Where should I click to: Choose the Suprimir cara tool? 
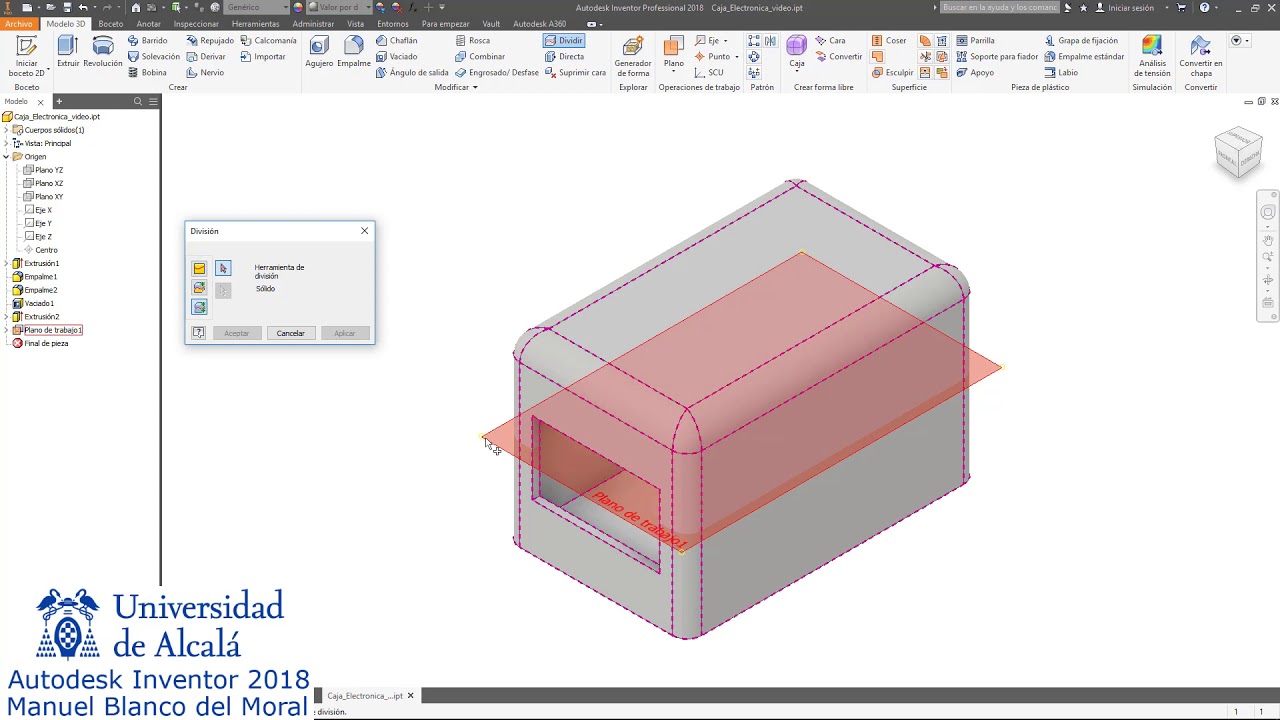pyautogui.click(x=575, y=73)
